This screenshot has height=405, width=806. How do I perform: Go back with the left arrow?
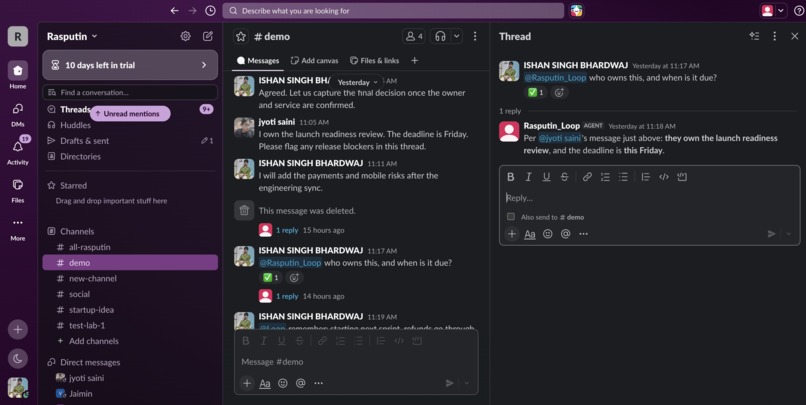pos(175,10)
